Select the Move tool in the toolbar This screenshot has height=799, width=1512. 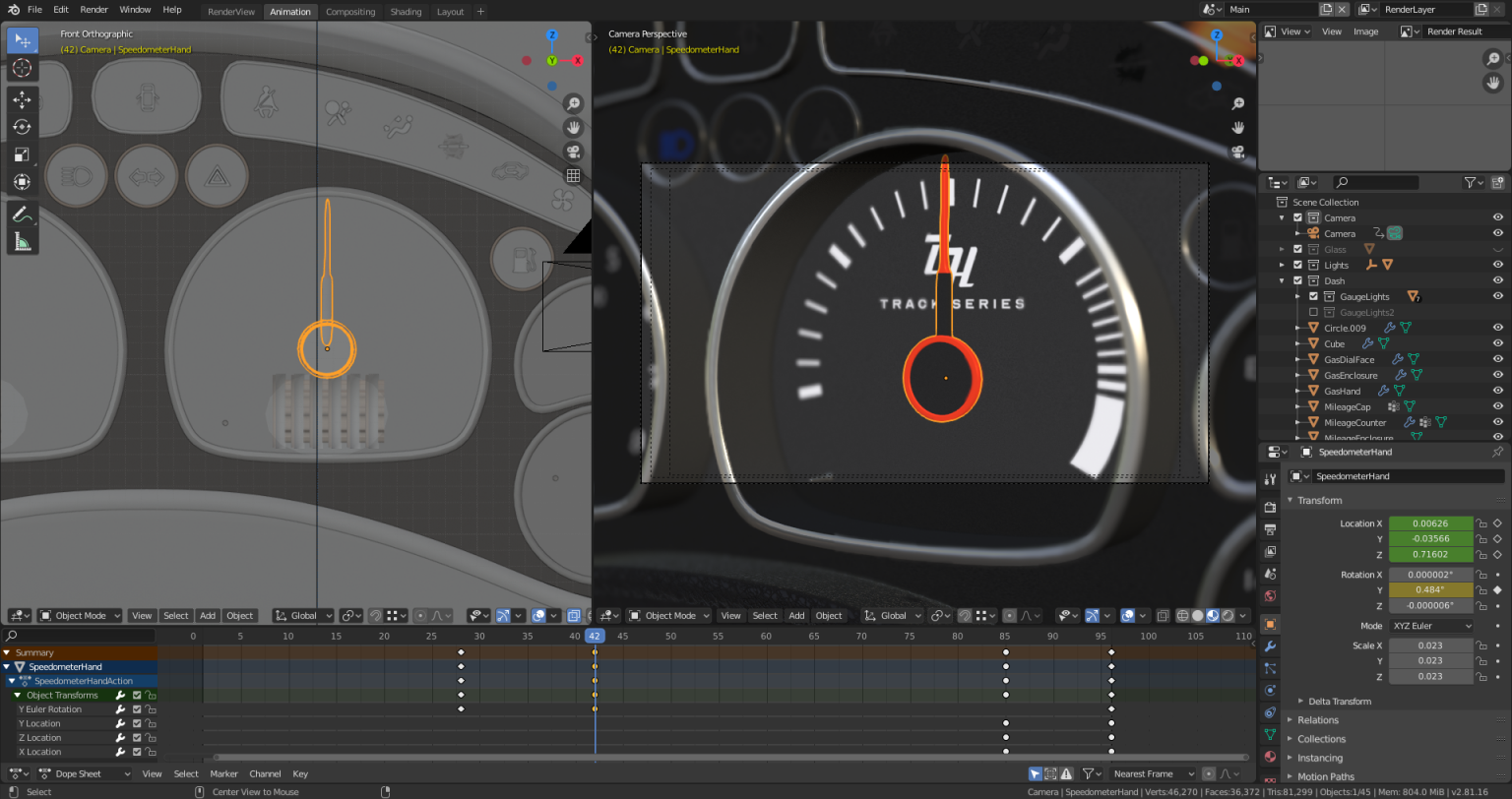pos(22,97)
